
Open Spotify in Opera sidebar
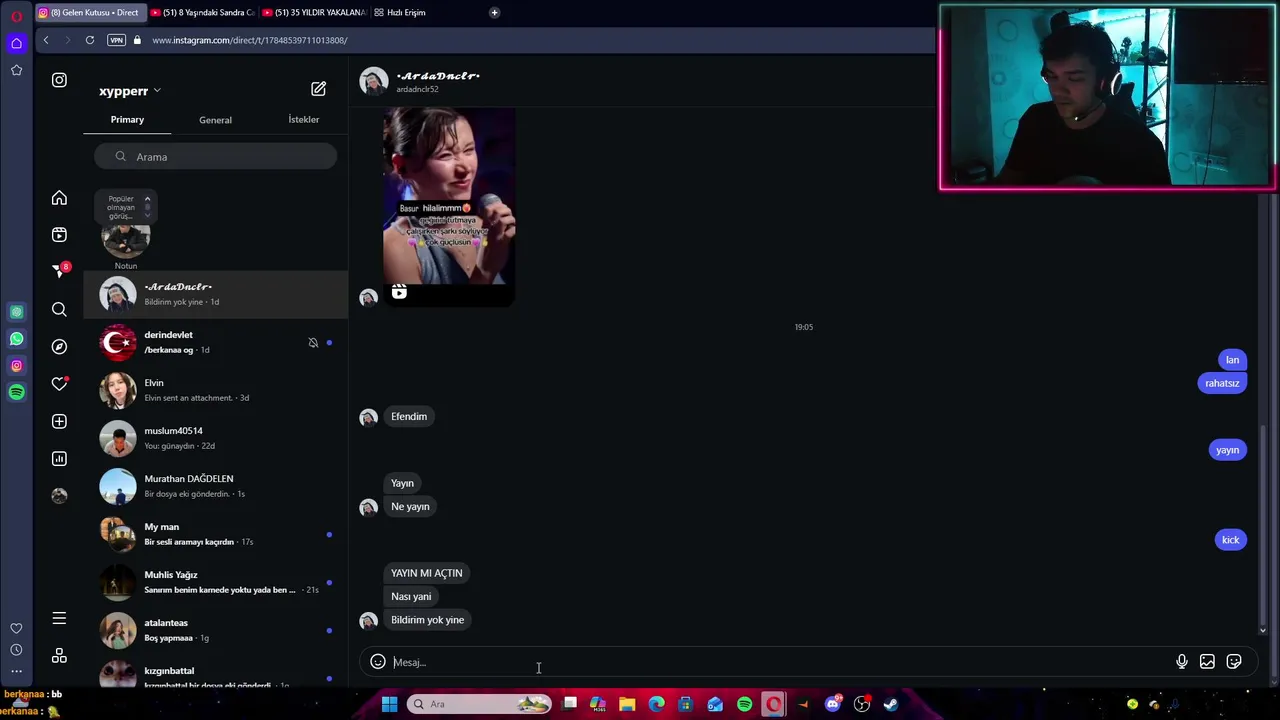point(16,393)
